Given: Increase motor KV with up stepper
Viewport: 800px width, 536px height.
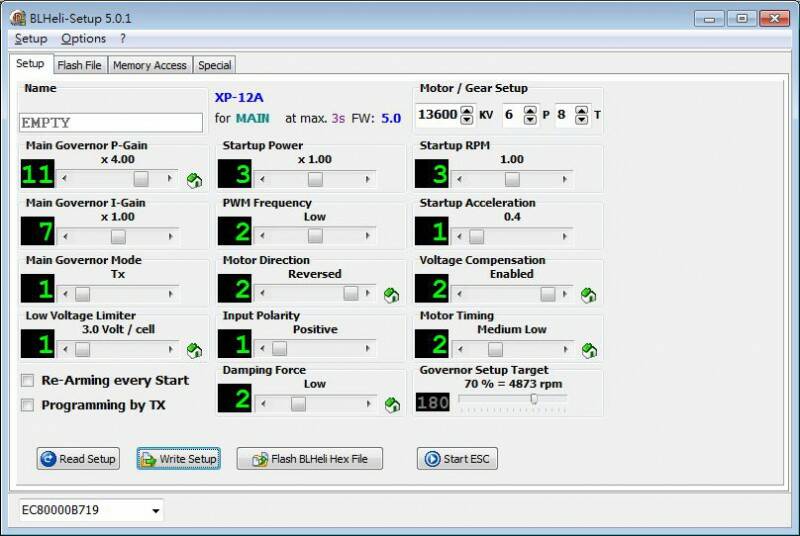Looking at the screenshot, I should pyautogui.click(x=467, y=110).
